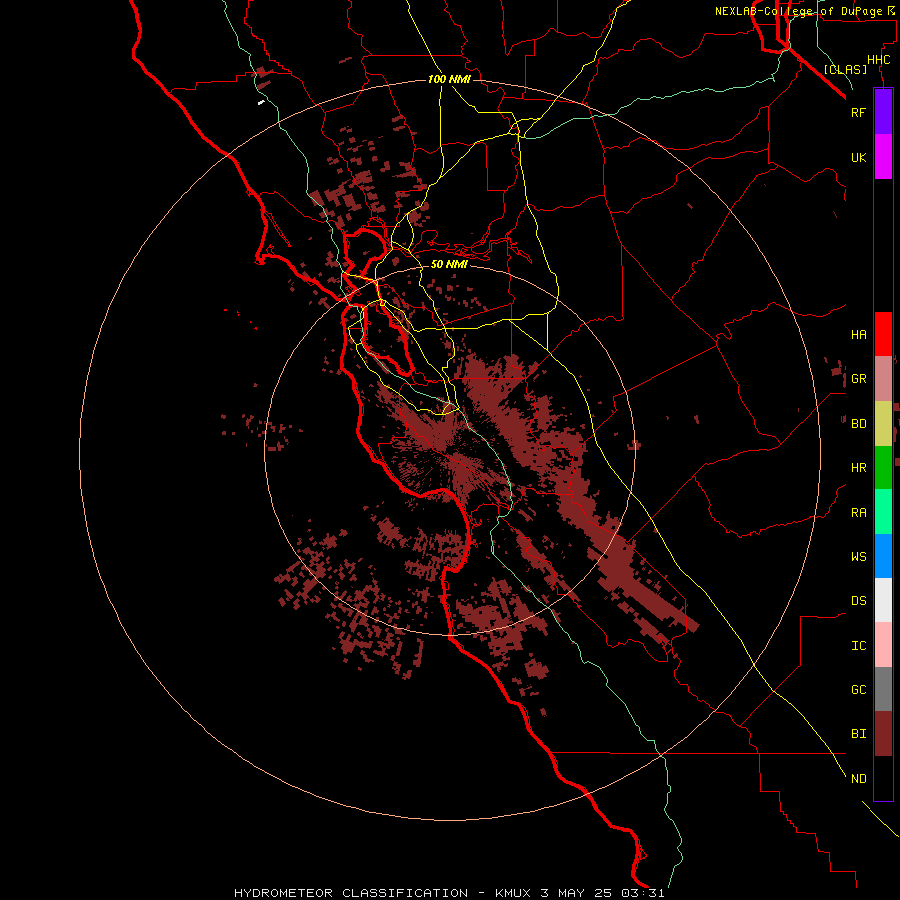Viewport: 900px width, 900px height.
Task: Select the WS blue legend swatch
Action: click(x=883, y=556)
